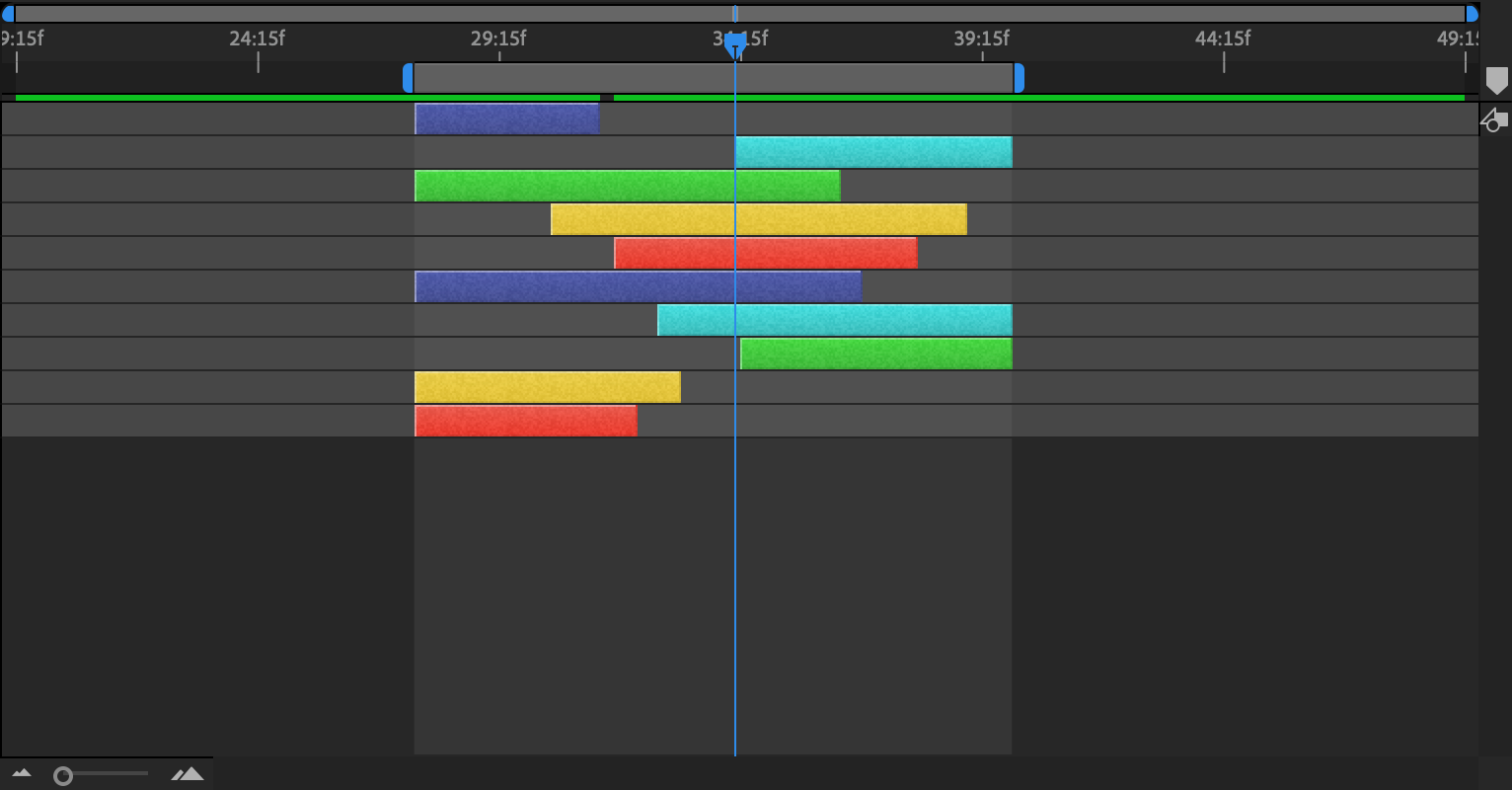Viewport: 1512px width, 790px height.
Task: Open the composition mini-flowchart icon
Action: 1494,119
